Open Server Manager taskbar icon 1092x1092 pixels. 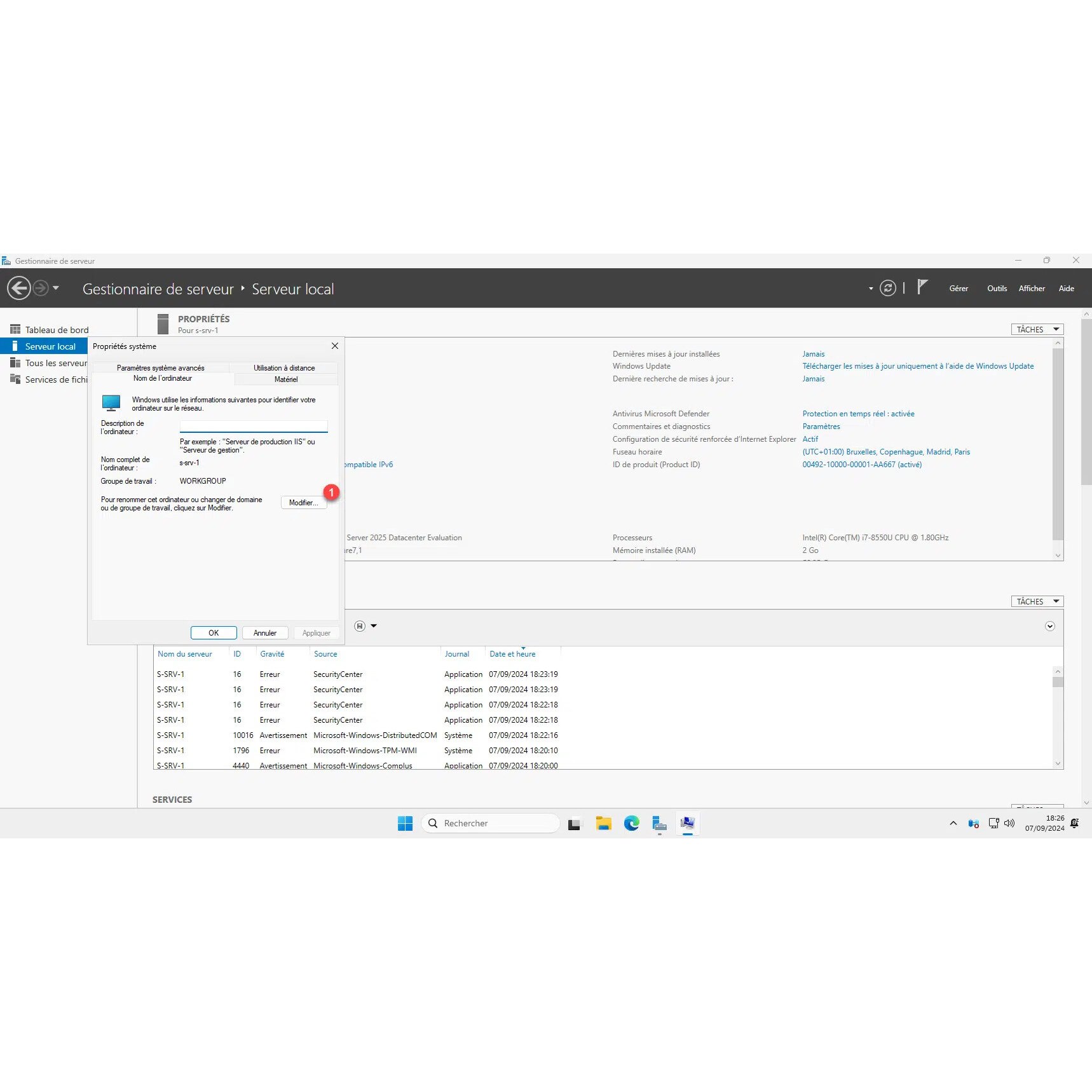point(659,823)
